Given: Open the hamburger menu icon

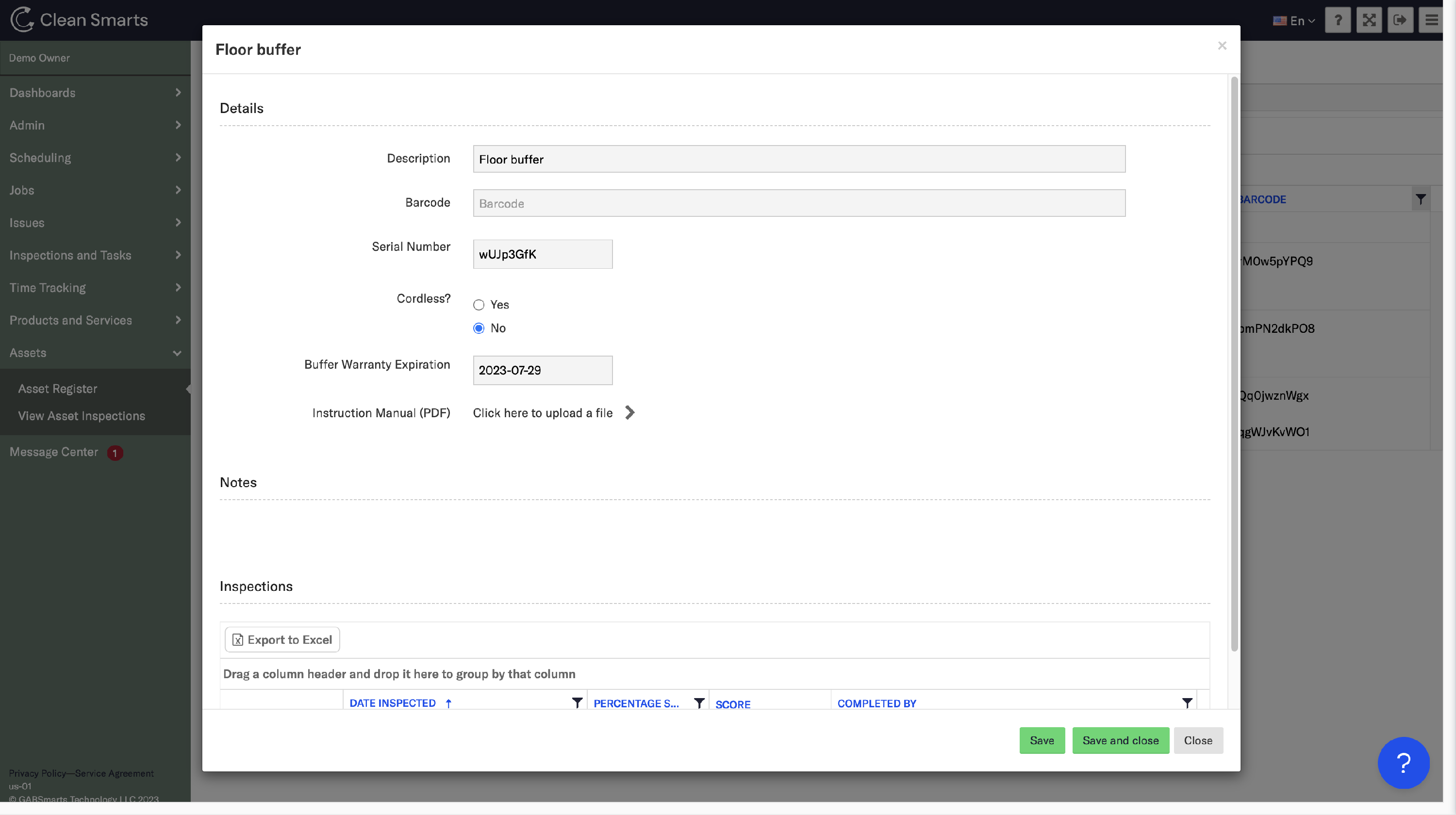Looking at the screenshot, I should (1431, 20).
